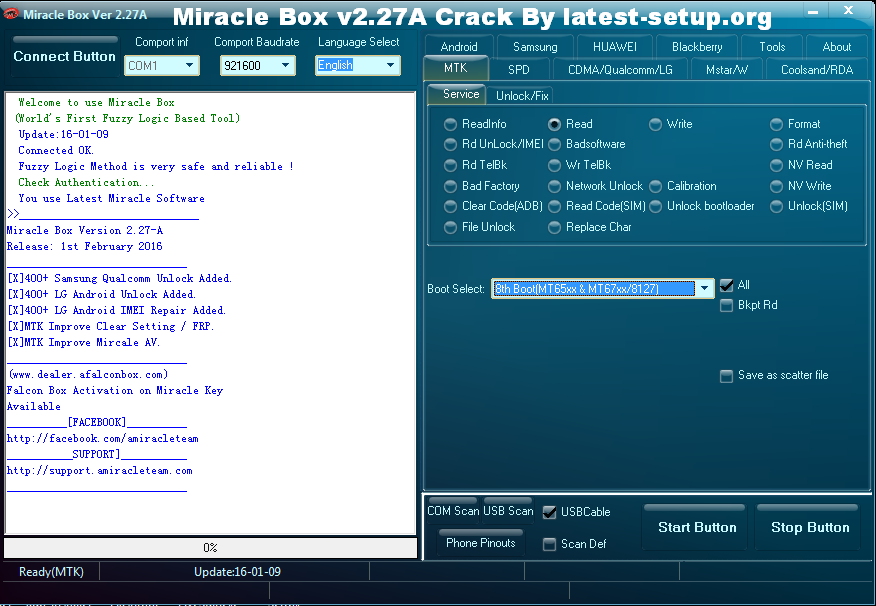Select the Mstar/W tab

tap(727, 70)
